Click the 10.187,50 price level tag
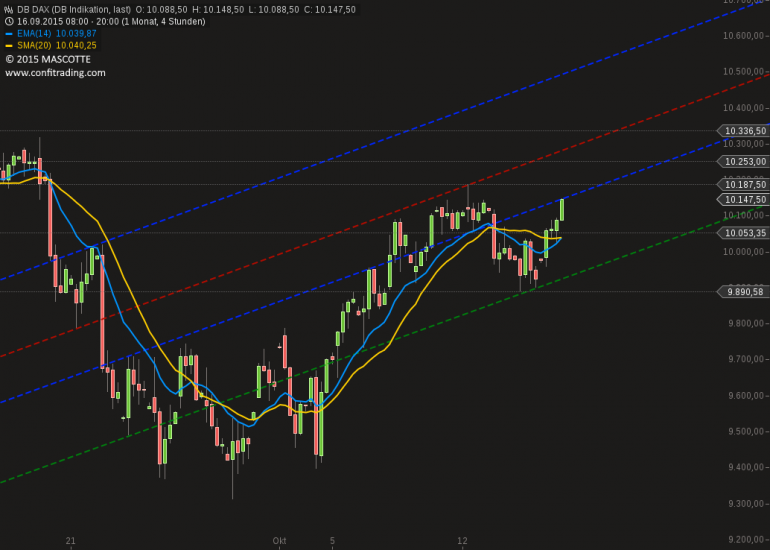The width and height of the screenshot is (770, 550). coord(743,185)
